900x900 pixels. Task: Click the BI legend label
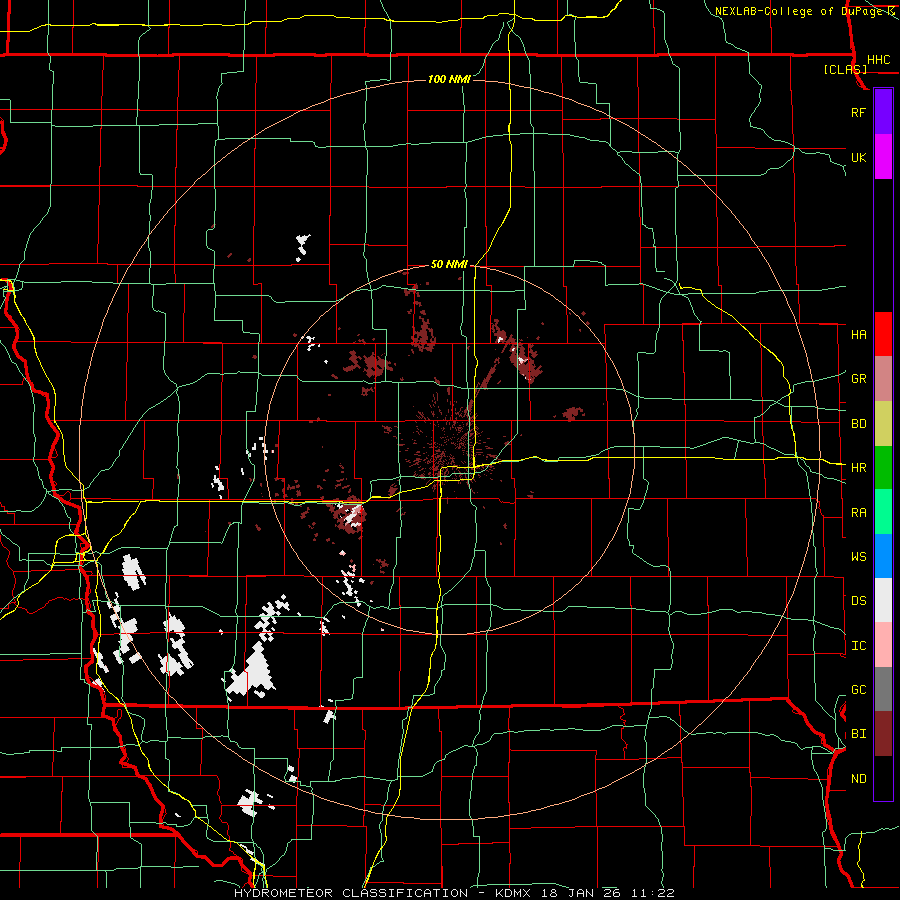[x=858, y=734]
